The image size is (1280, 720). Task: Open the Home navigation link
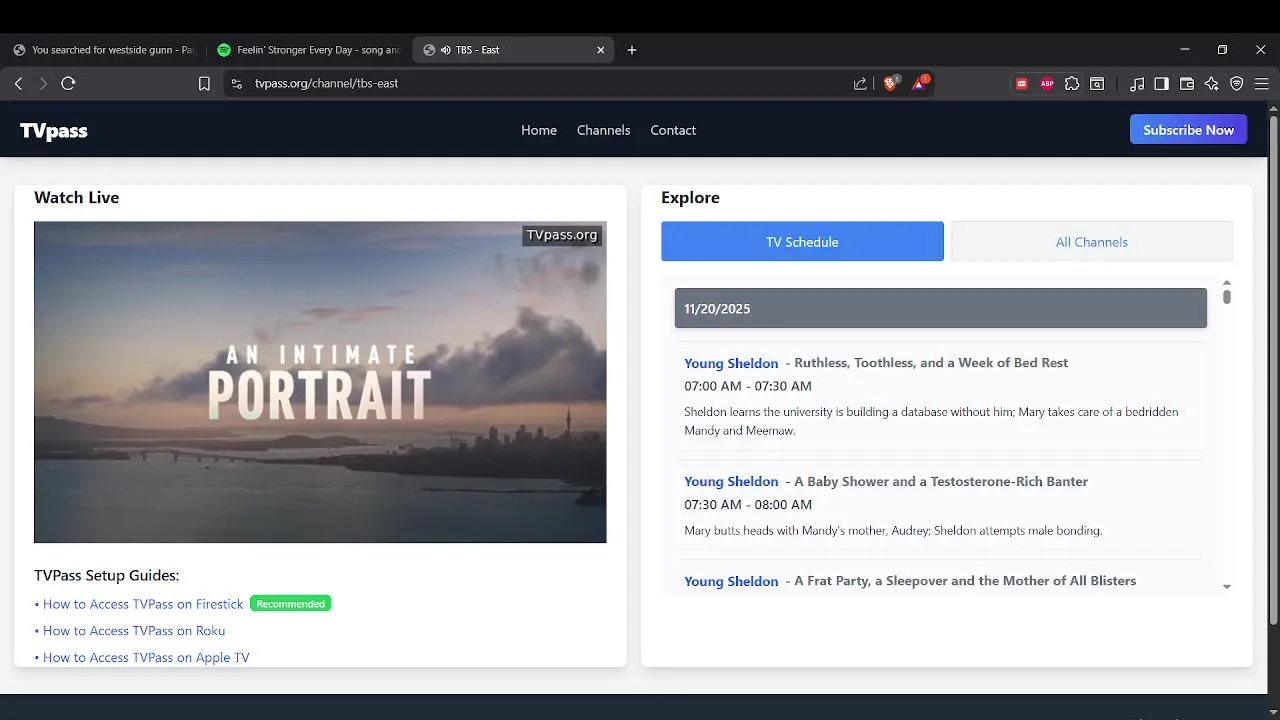pos(539,130)
